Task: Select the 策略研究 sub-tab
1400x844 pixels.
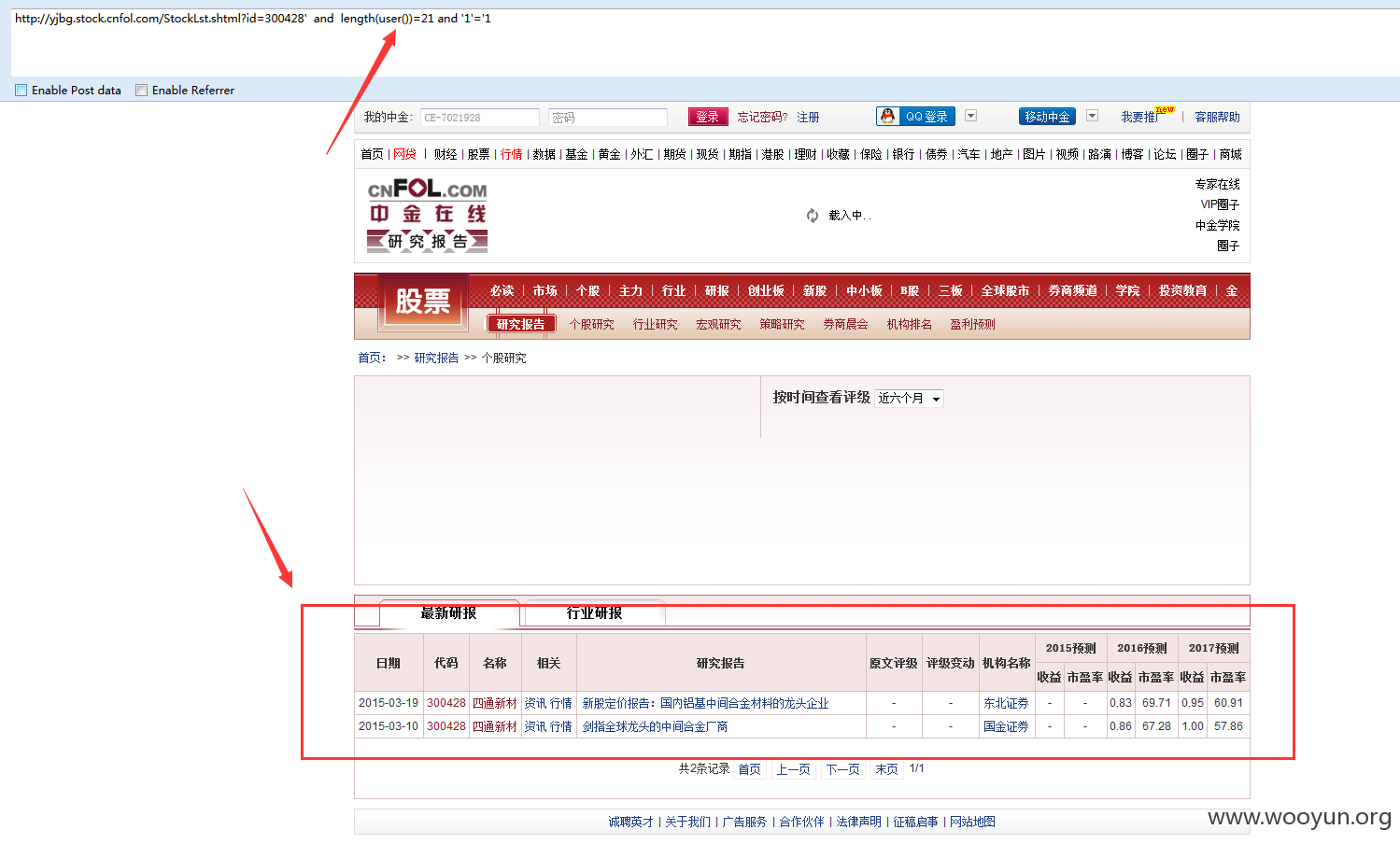Action: click(783, 324)
